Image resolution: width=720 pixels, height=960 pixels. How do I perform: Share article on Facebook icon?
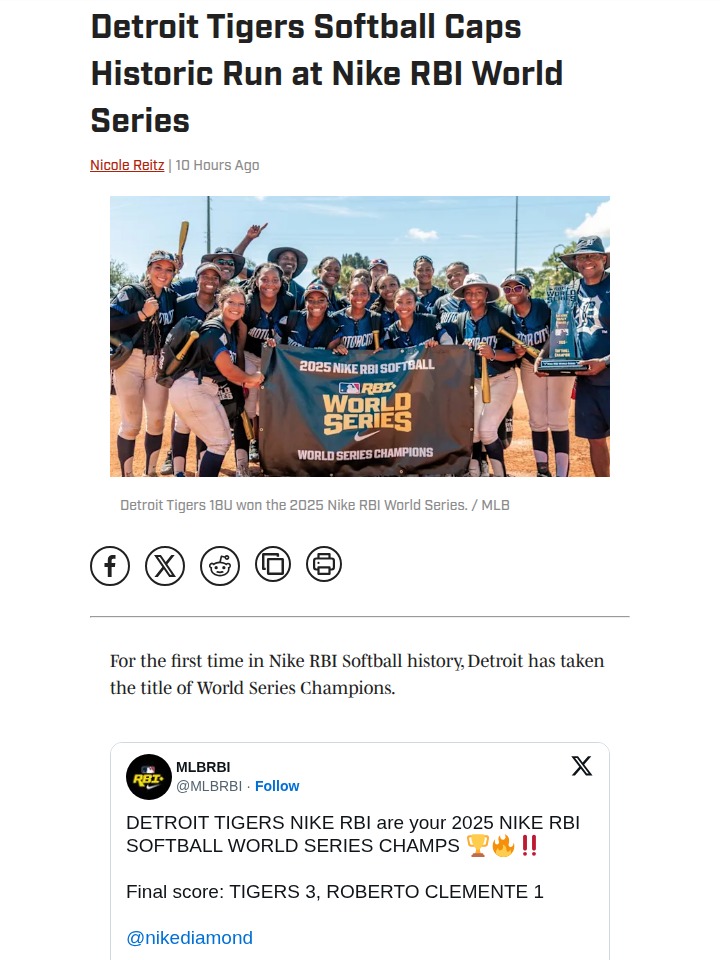110,566
